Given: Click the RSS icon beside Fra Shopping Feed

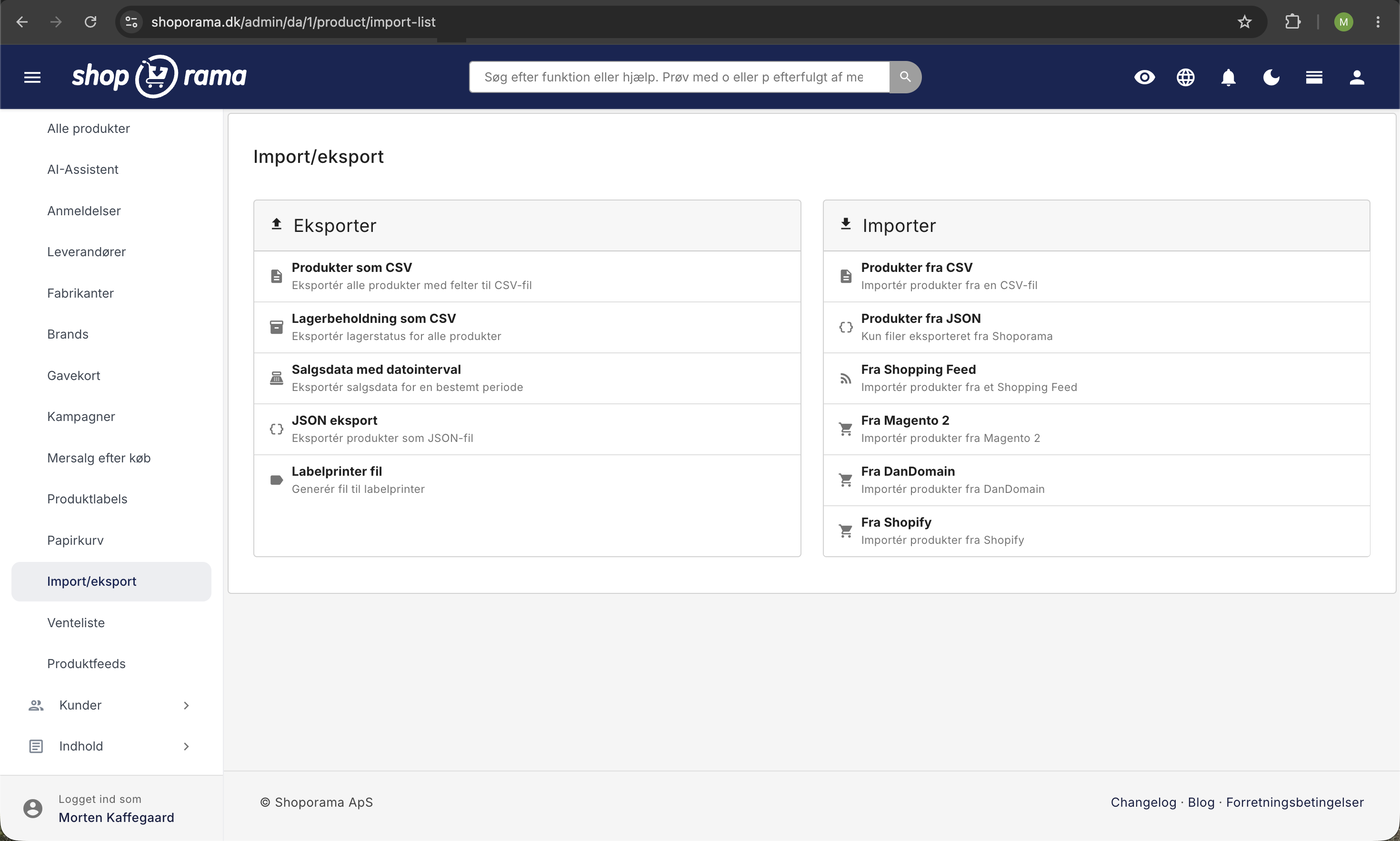Looking at the screenshot, I should [x=846, y=378].
